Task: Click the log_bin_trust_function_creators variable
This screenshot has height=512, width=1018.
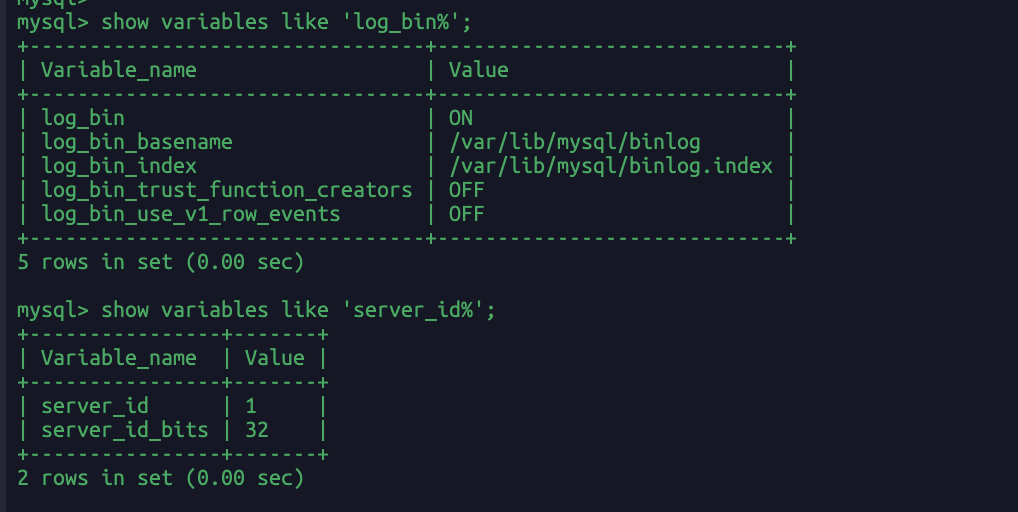Action: [227, 190]
